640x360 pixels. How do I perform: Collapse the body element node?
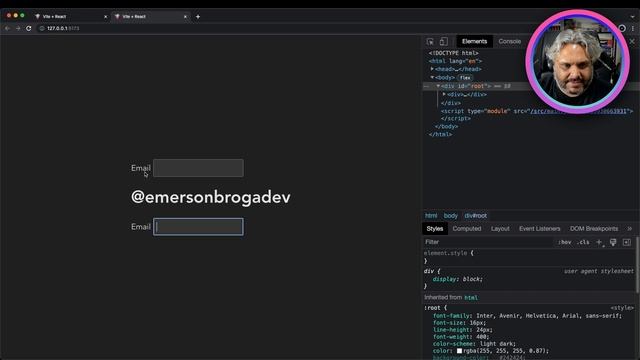click(x=432, y=77)
